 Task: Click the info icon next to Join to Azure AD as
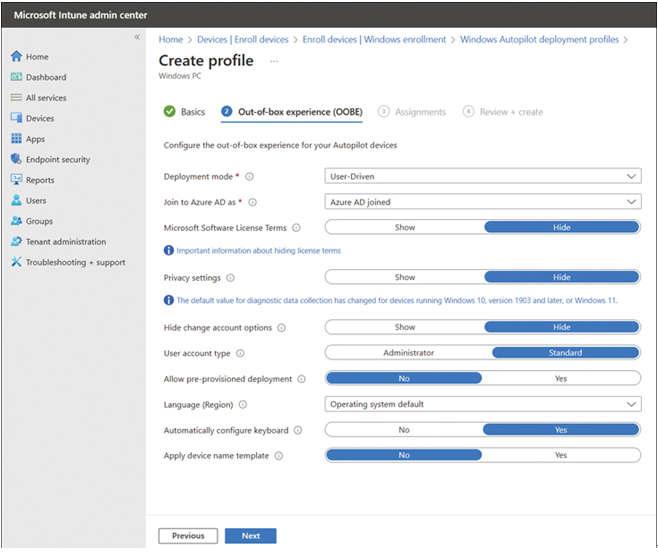252,202
